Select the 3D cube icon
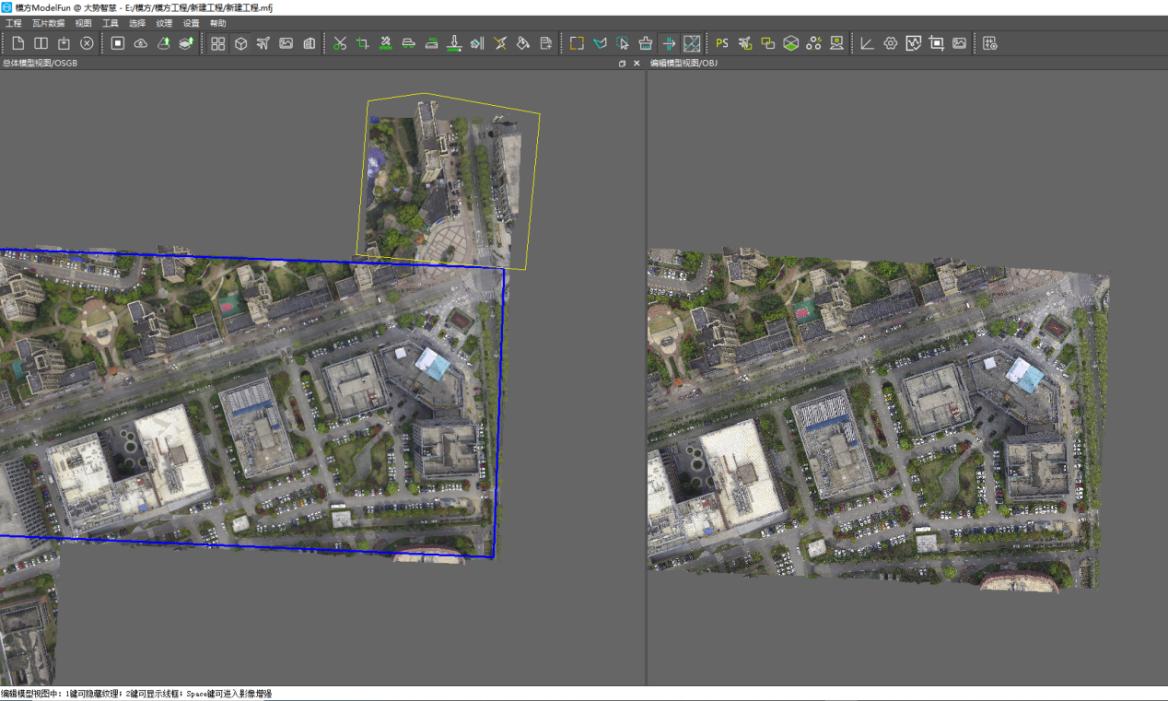The width and height of the screenshot is (1168, 701). (x=241, y=43)
